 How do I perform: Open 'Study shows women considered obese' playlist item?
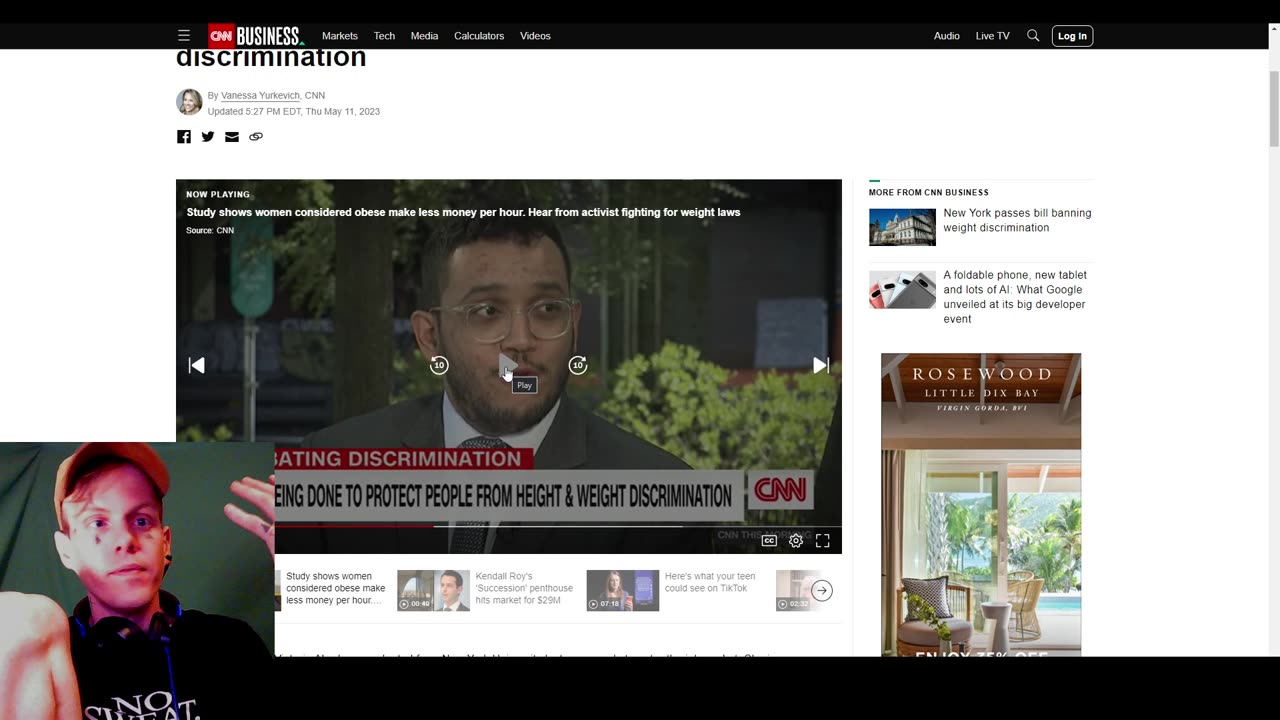tap(336, 588)
